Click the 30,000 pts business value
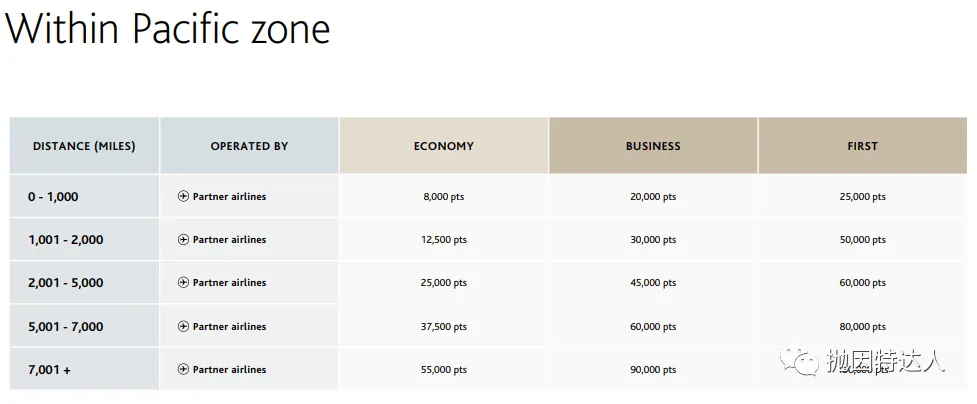 pos(653,240)
